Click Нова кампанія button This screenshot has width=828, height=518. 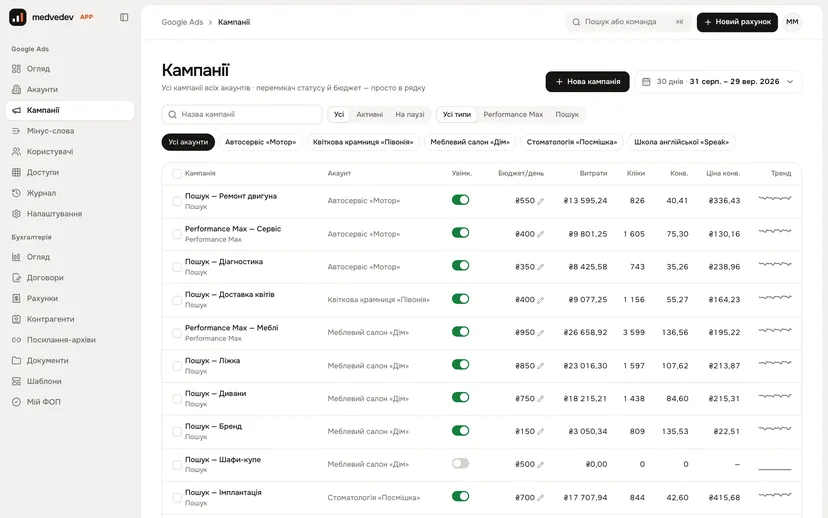click(x=587, y=82)
